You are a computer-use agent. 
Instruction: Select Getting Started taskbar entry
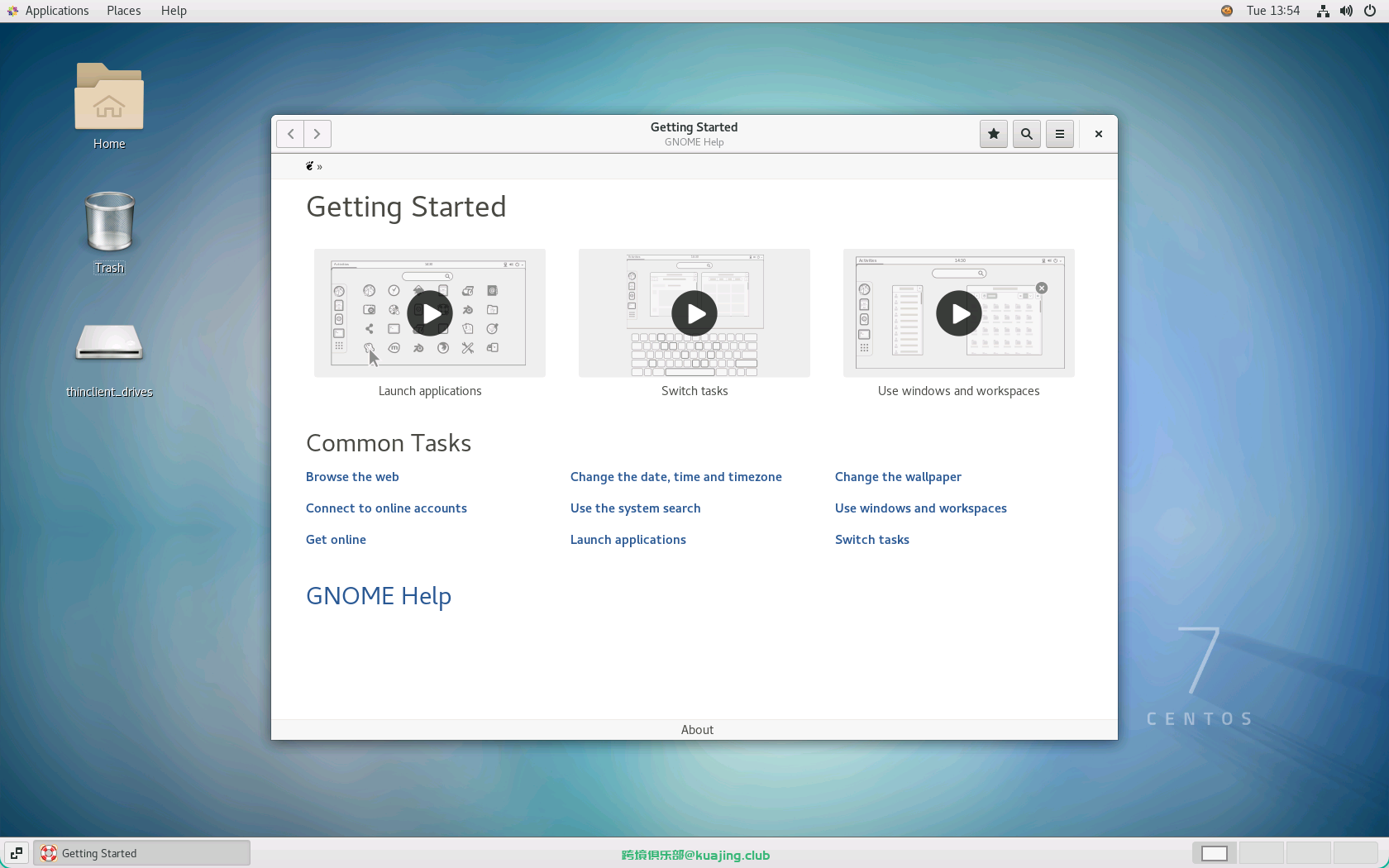[x=141, y=853]
